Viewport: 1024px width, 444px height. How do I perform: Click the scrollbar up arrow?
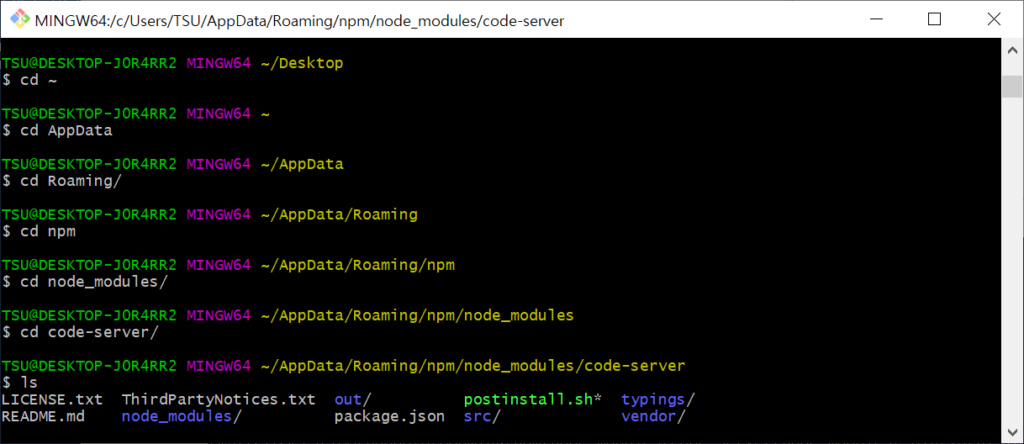tap(1012, 50)
